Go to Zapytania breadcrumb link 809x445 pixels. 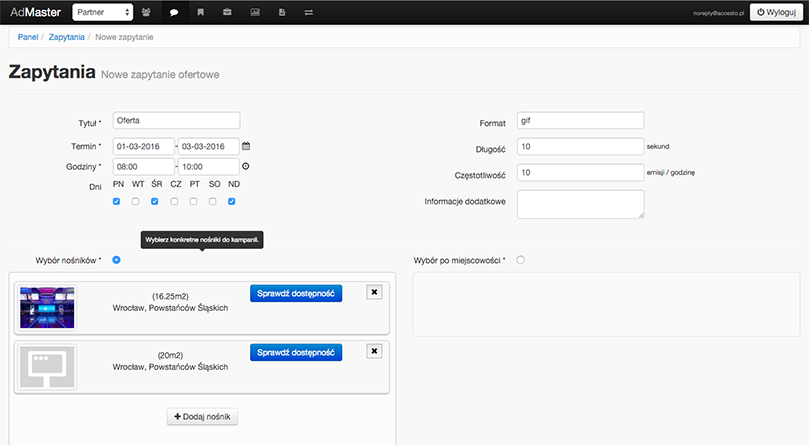coord(67,37)
